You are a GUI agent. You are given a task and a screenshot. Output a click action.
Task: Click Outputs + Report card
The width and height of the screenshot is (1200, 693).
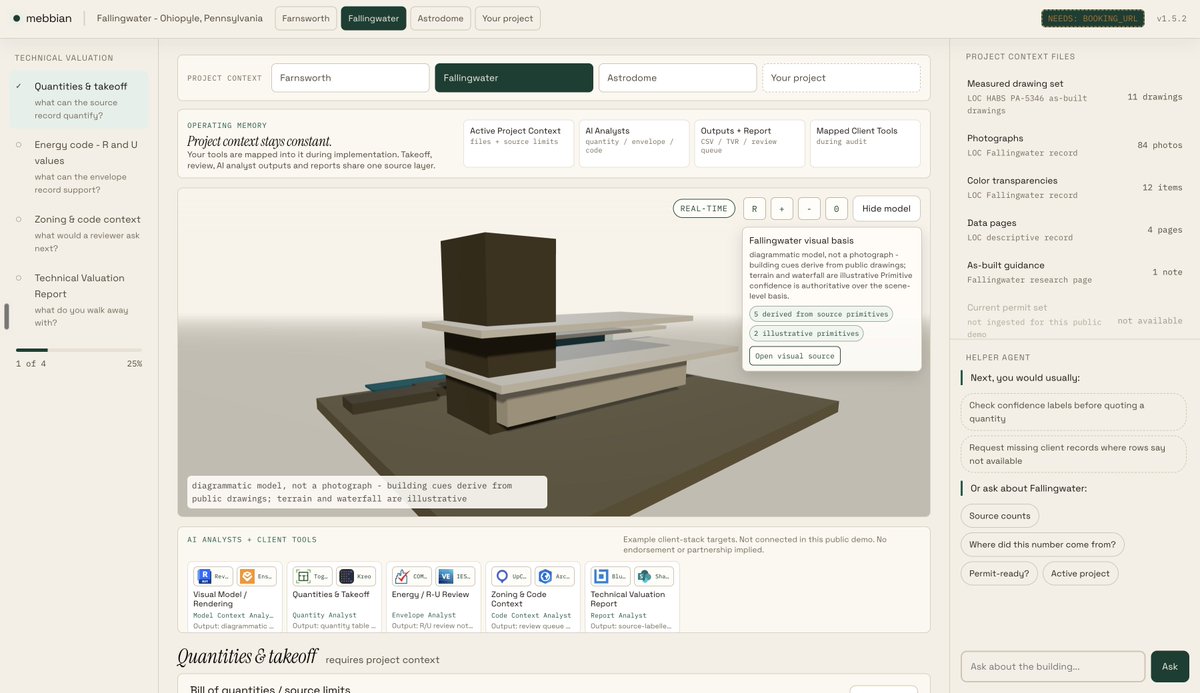(749, 143)
